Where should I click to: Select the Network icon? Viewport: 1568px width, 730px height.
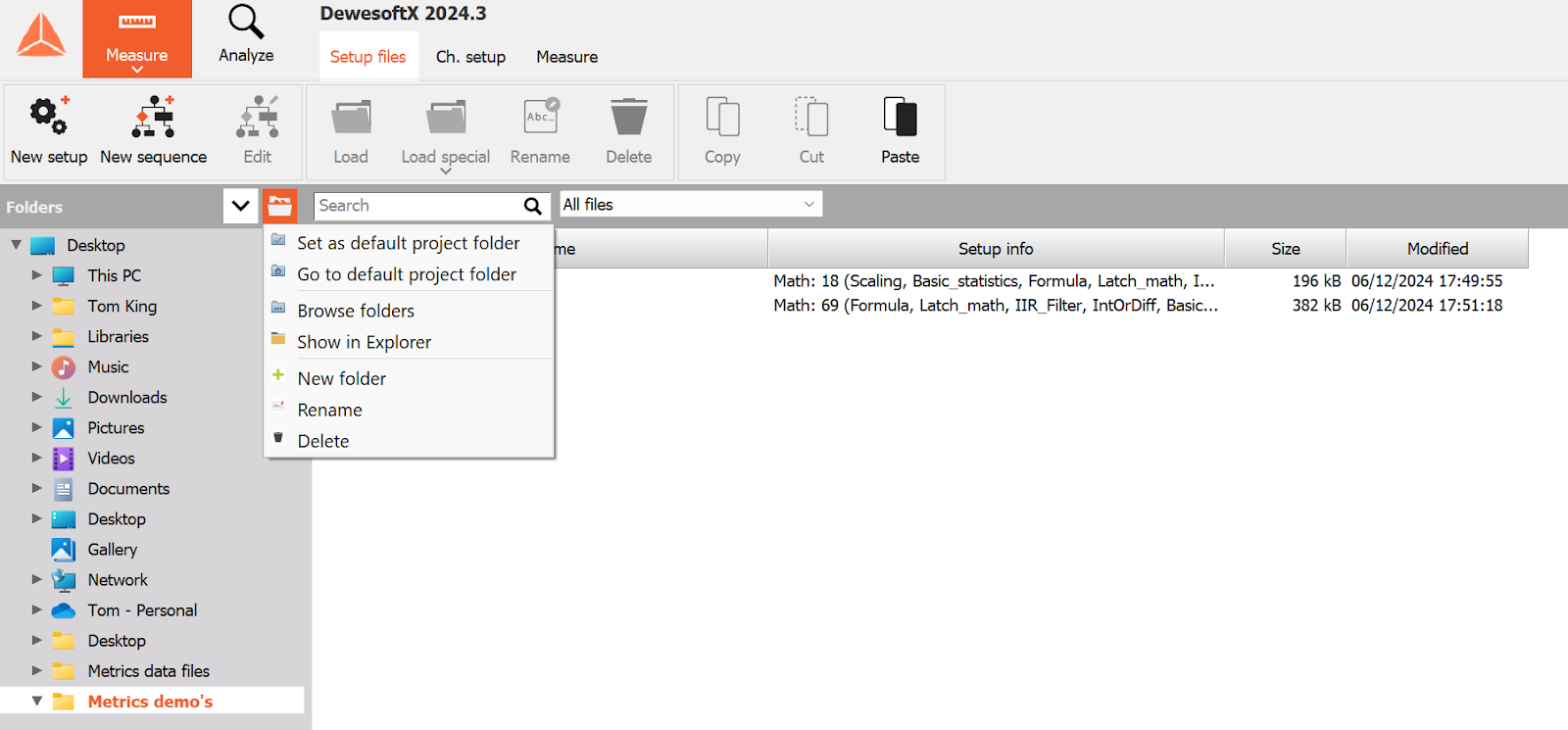(64, 580)
